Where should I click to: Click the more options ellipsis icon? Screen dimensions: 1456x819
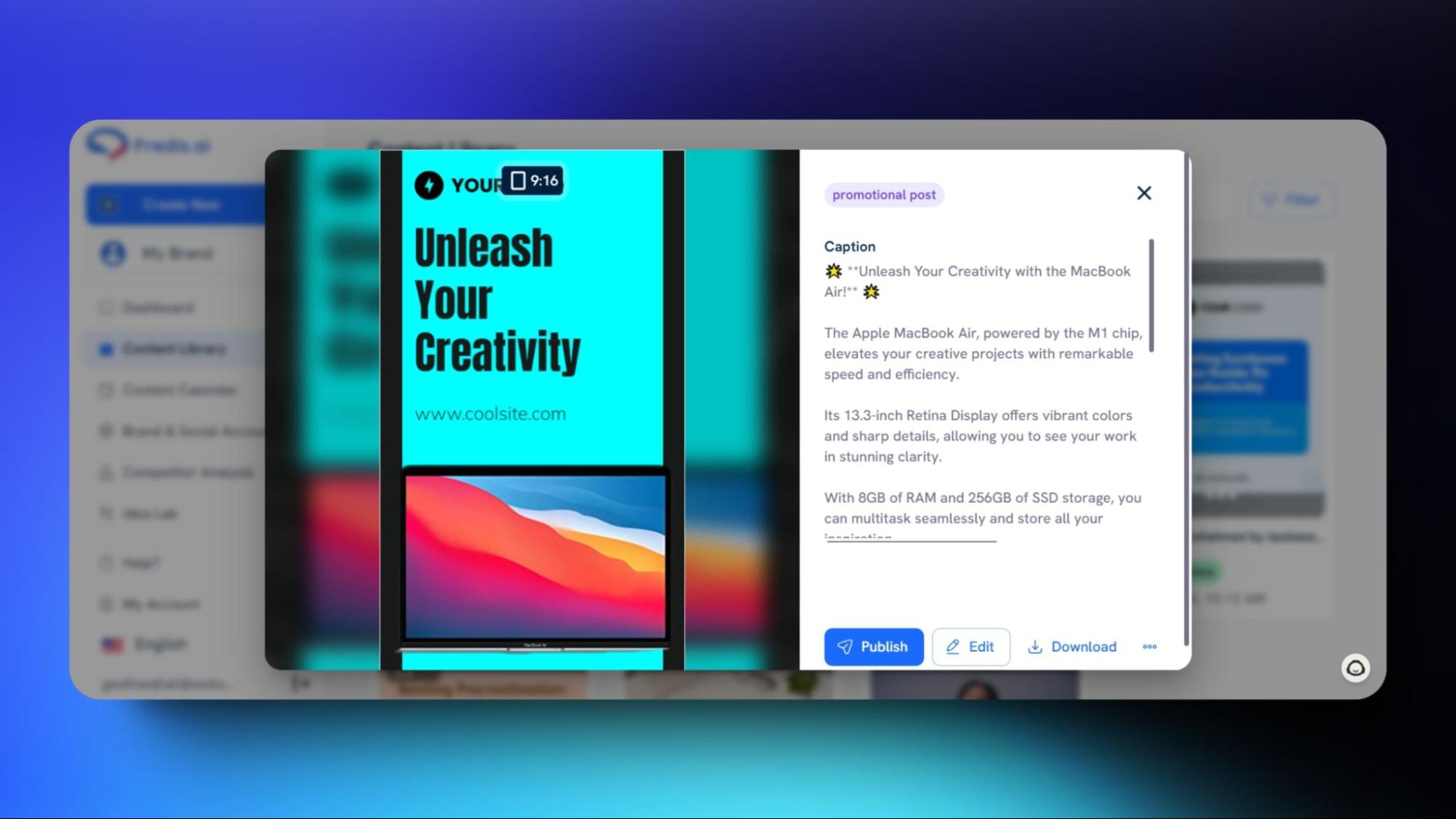click(x=1150, y=647)
